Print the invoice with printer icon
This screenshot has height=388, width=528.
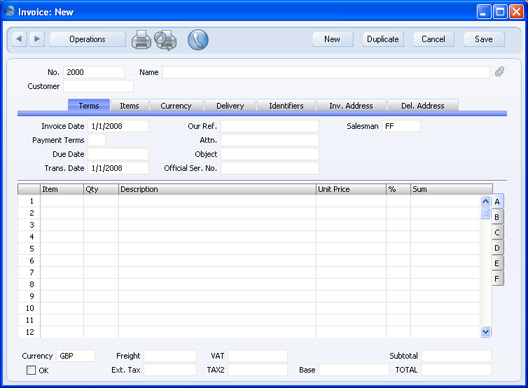[141, 40]
